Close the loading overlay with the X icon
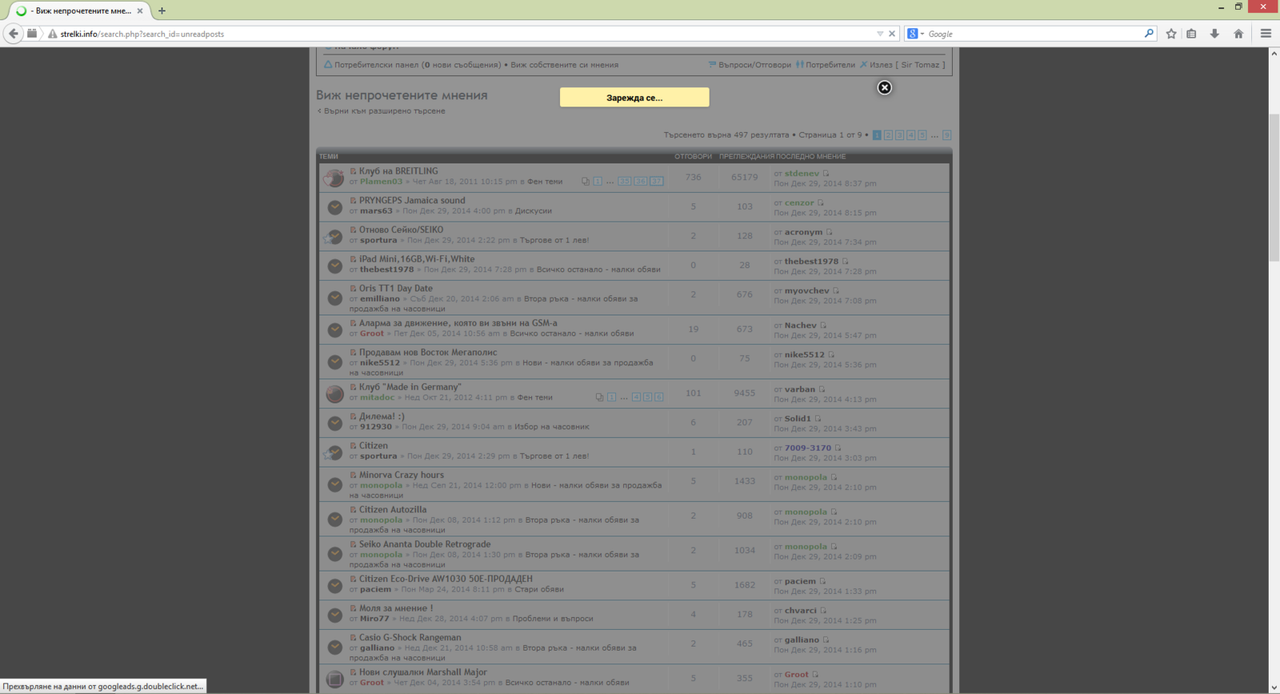This screenshot has height=694, width=1280. click(884, 87)
